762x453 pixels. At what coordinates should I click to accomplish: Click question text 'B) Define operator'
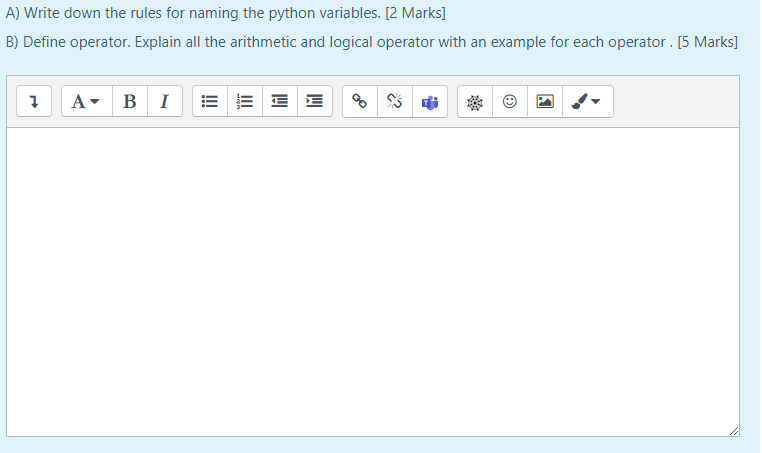(x=68, y=42)
